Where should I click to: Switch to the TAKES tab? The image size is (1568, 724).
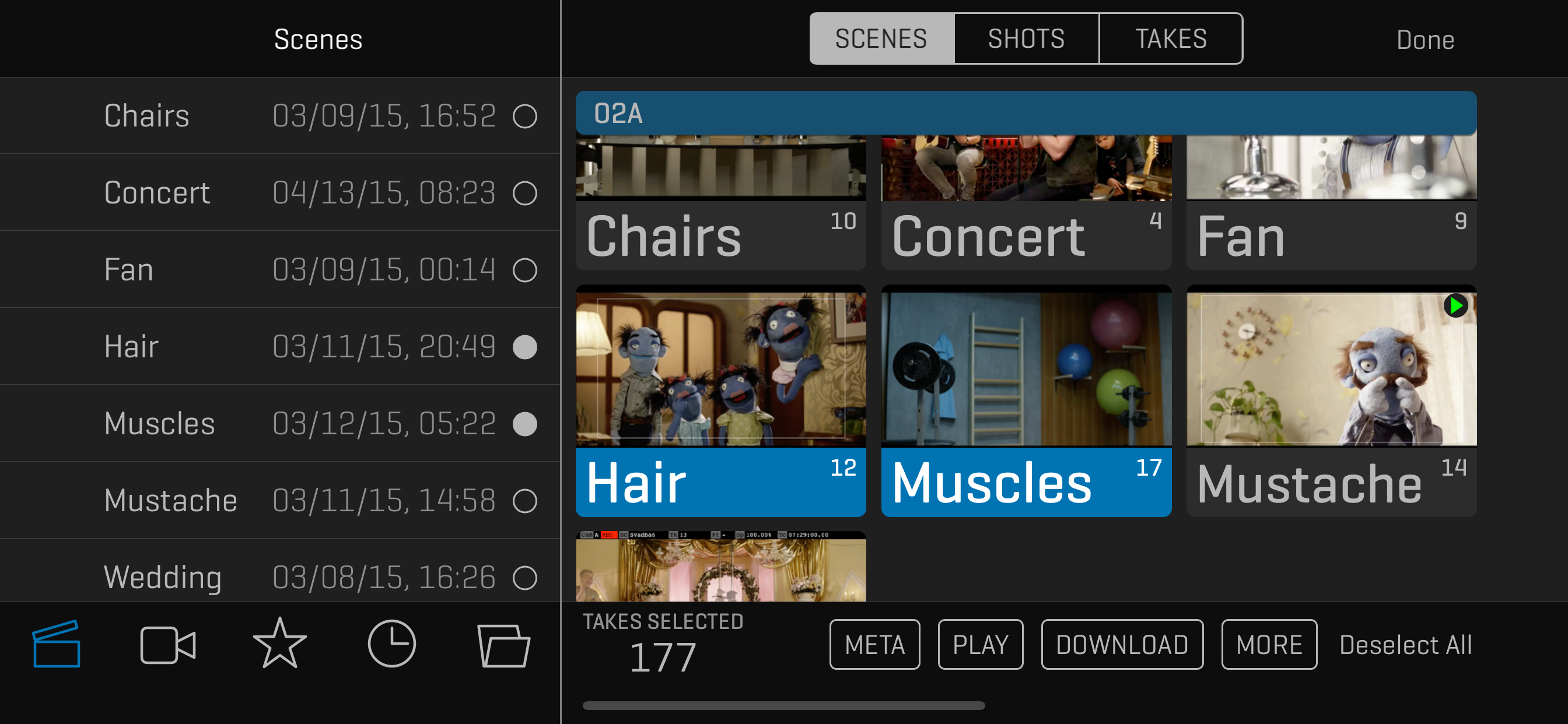click(x=1171, y=39)
